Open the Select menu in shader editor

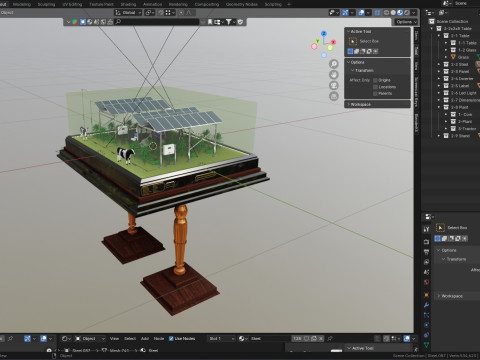point(130,338)
